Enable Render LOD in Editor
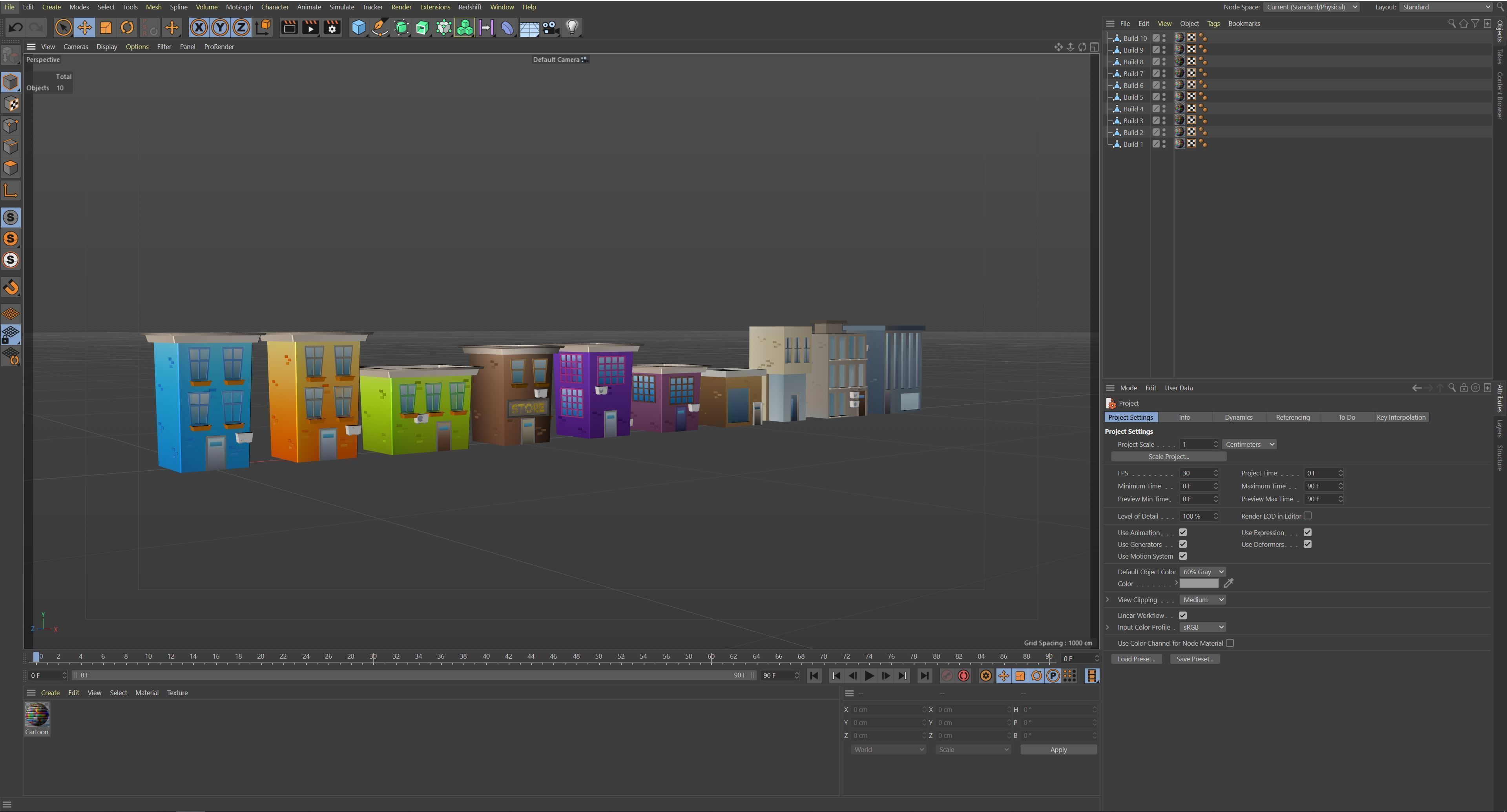This screenshot has width=1507, height=812. (x=1308, y=515)
